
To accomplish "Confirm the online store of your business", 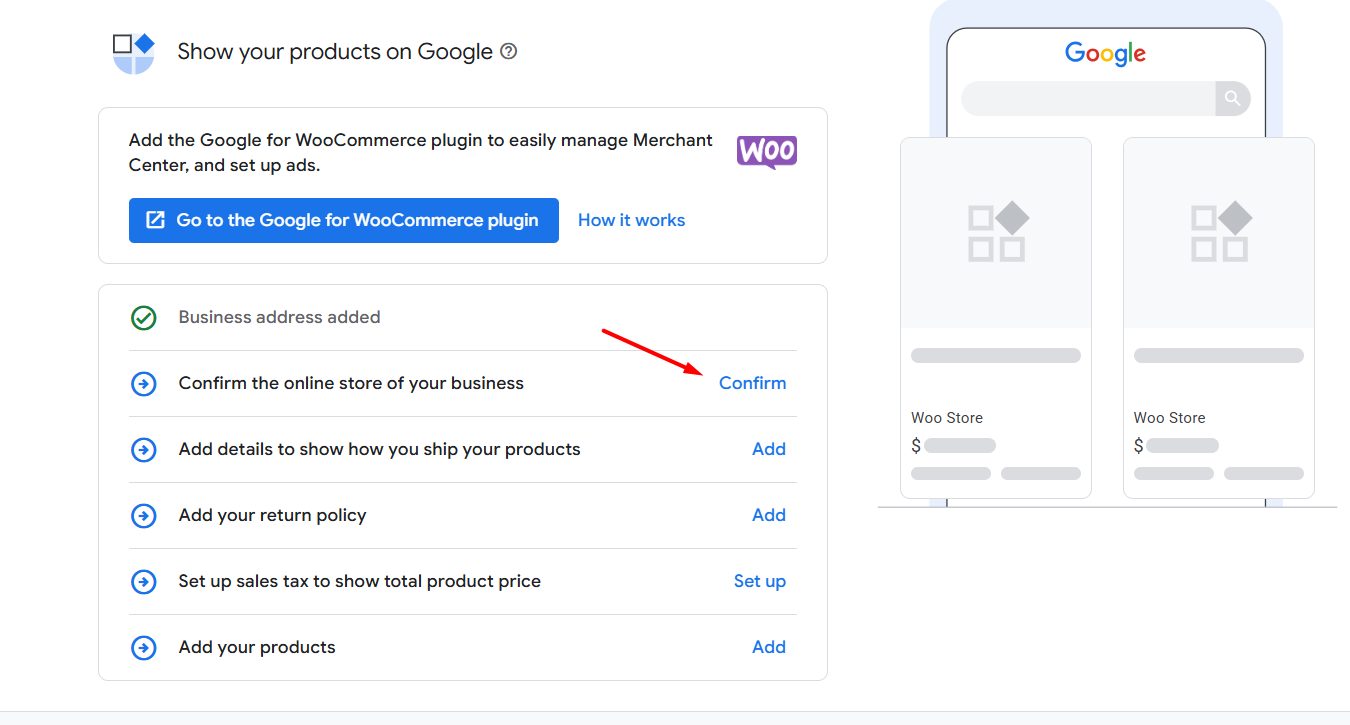I will pyautogui.click(x=752, y=383).
